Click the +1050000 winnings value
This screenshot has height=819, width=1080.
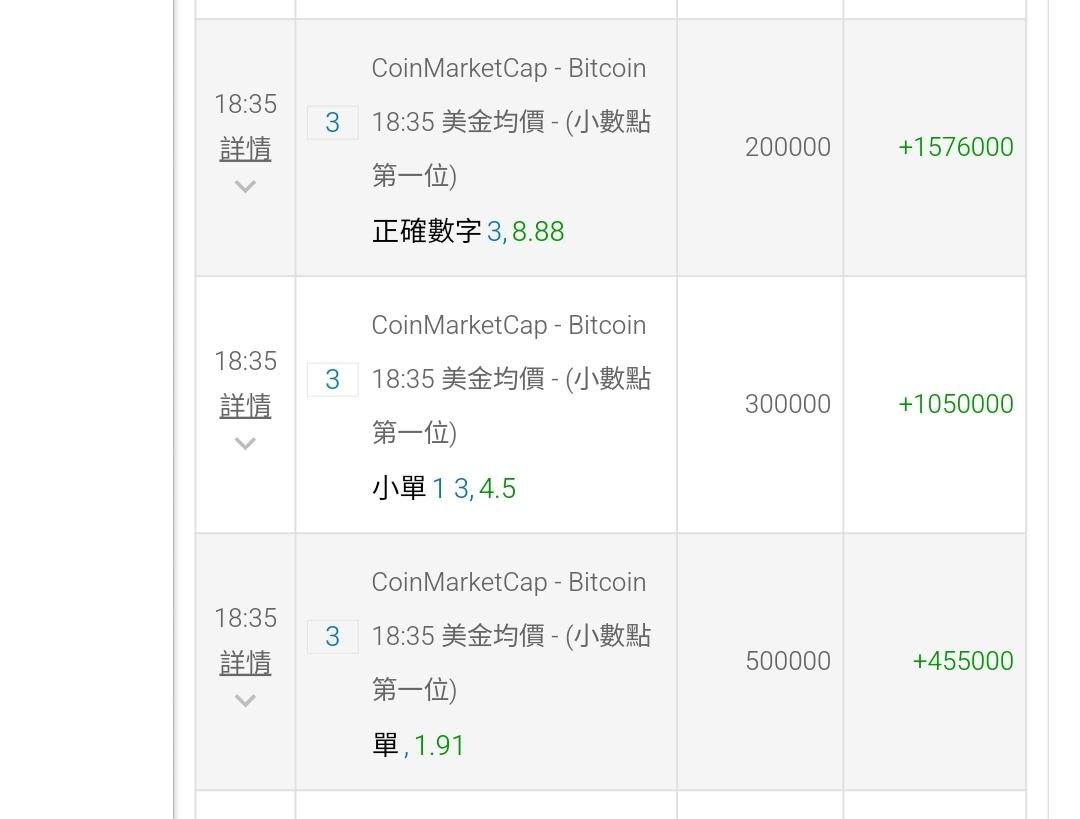click(x=955, y=404)
